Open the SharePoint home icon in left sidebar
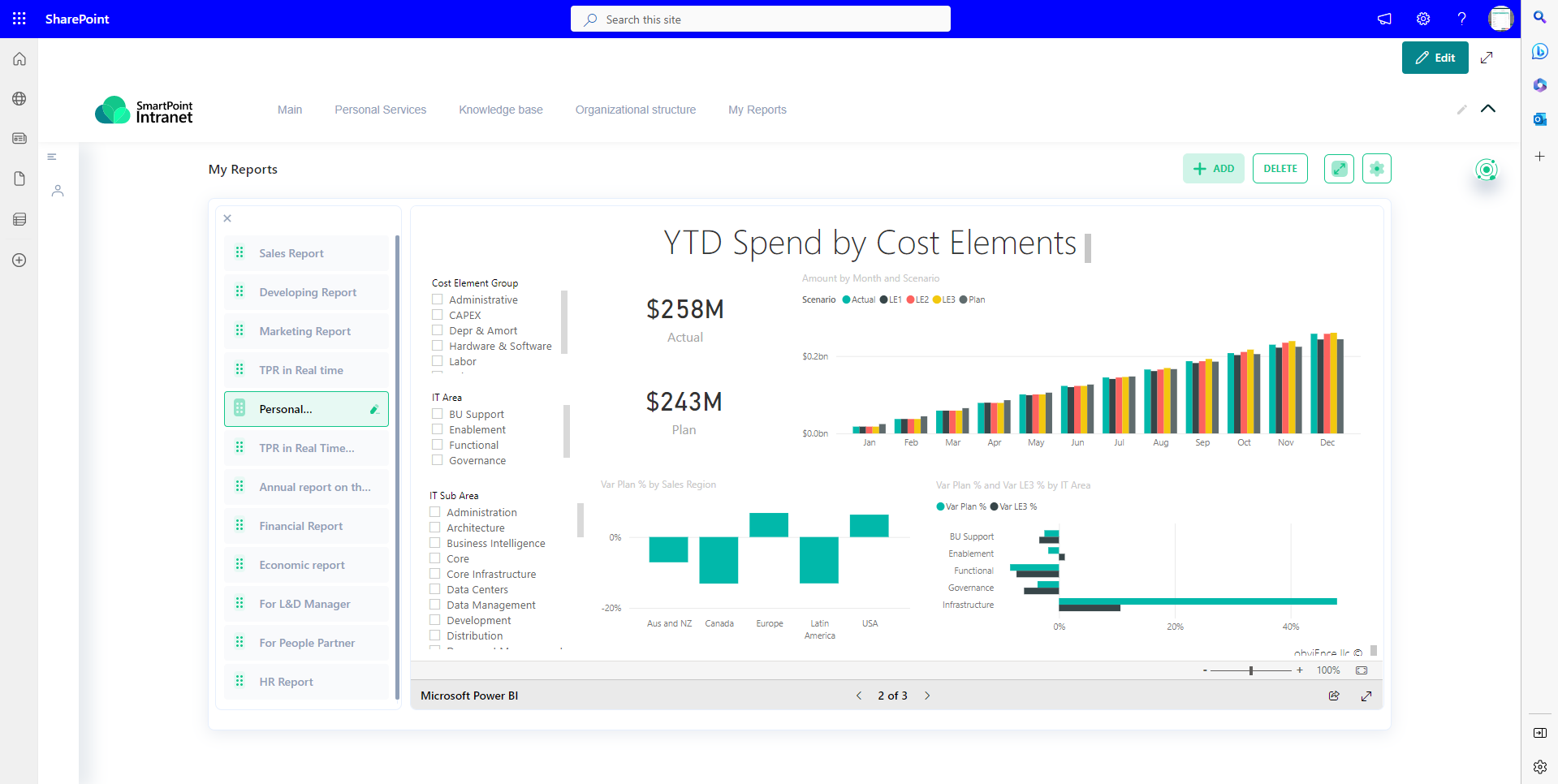 [x=19, y=58]
